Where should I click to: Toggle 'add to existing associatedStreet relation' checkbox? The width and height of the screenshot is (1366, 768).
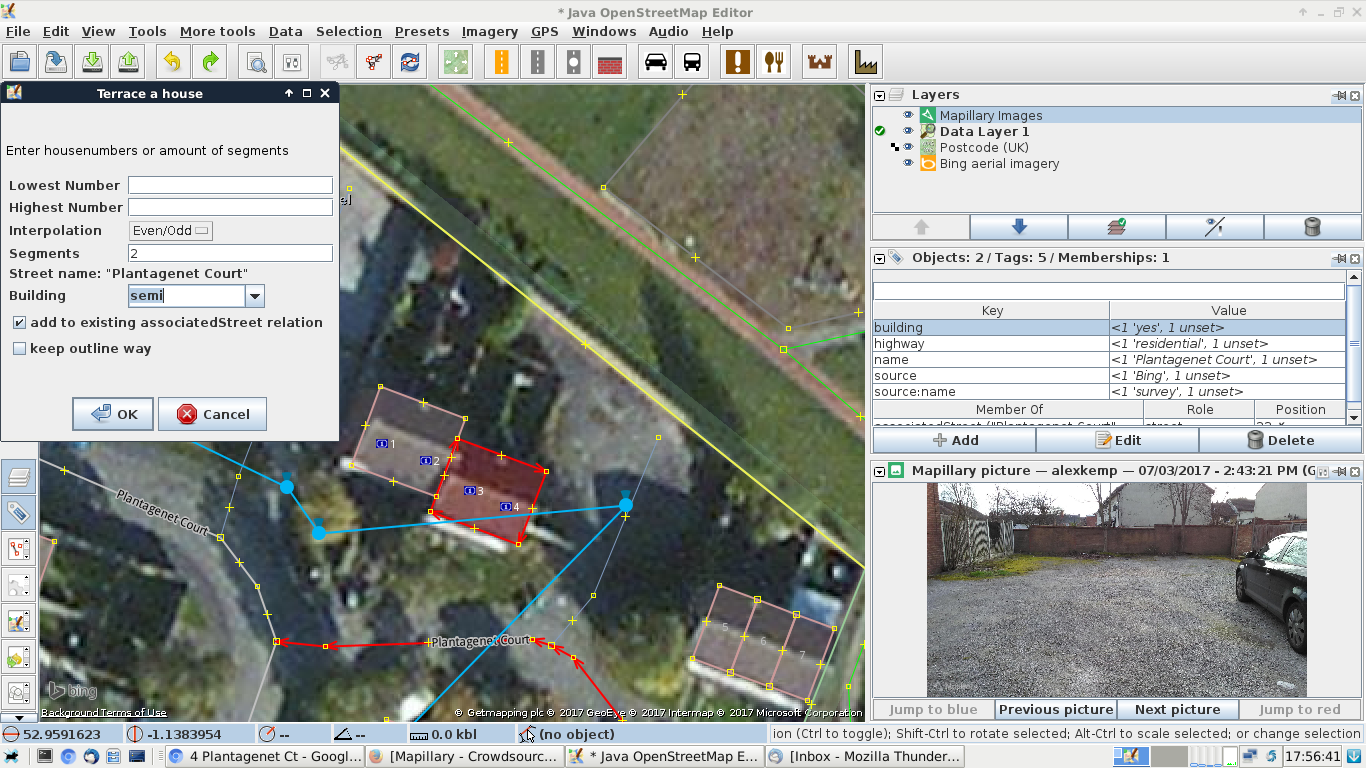(x=20, y=323)
